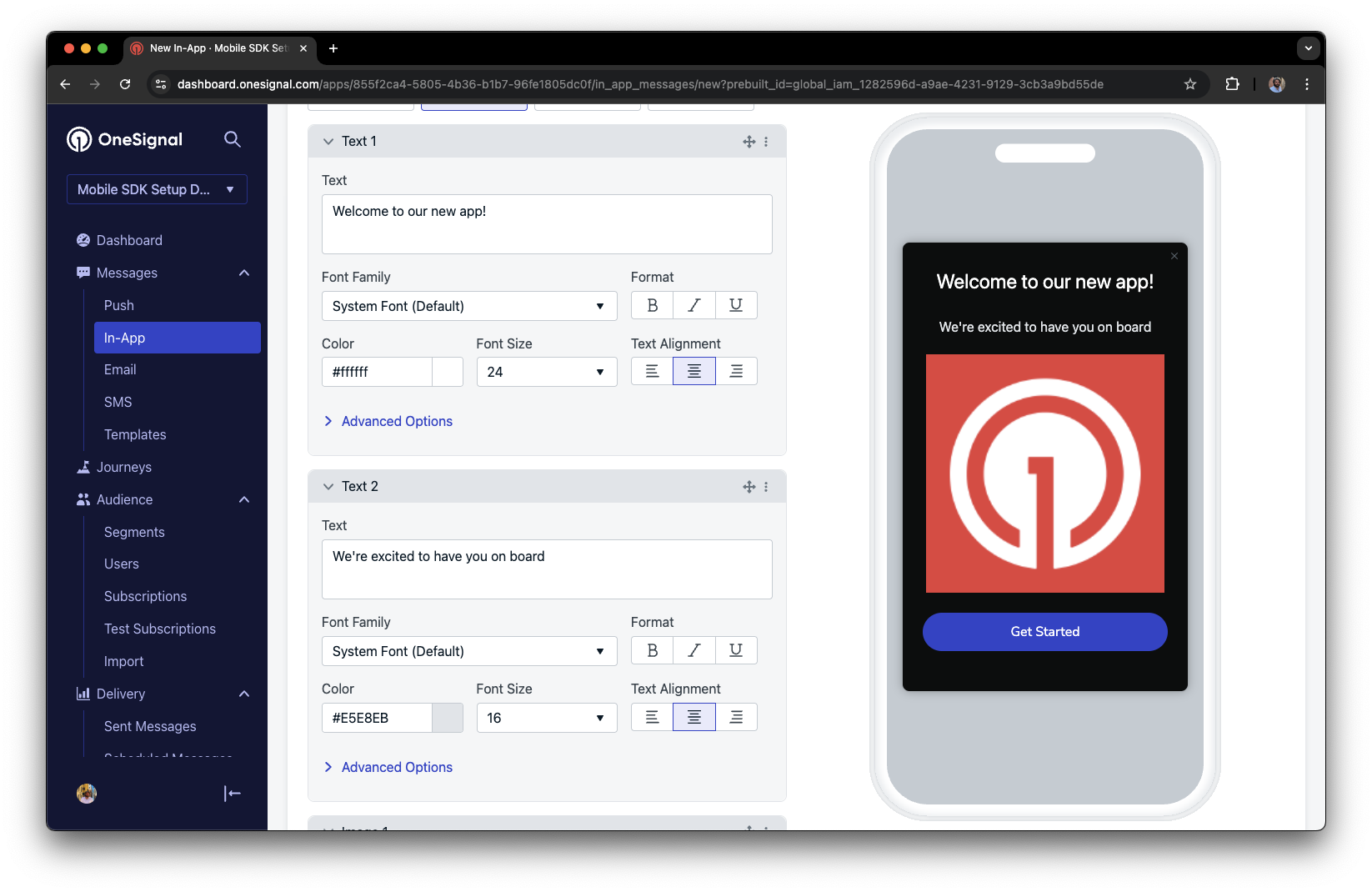
Task: Toggle Bold format for Text 1
Action: (x=653, y=305)
